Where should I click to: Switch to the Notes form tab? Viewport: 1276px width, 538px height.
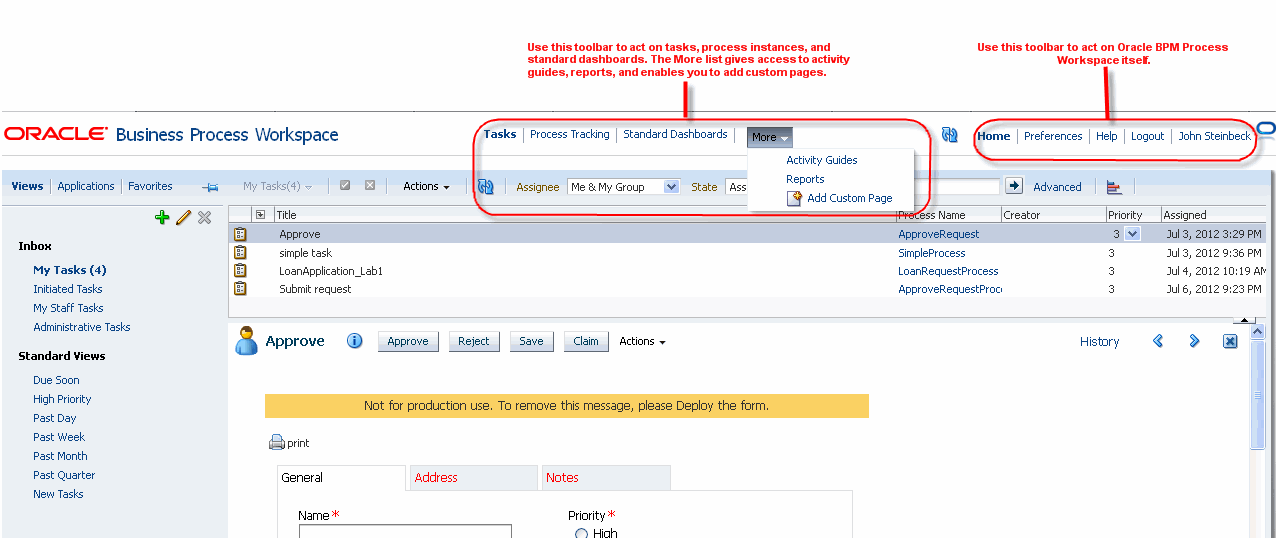[606, 478]
